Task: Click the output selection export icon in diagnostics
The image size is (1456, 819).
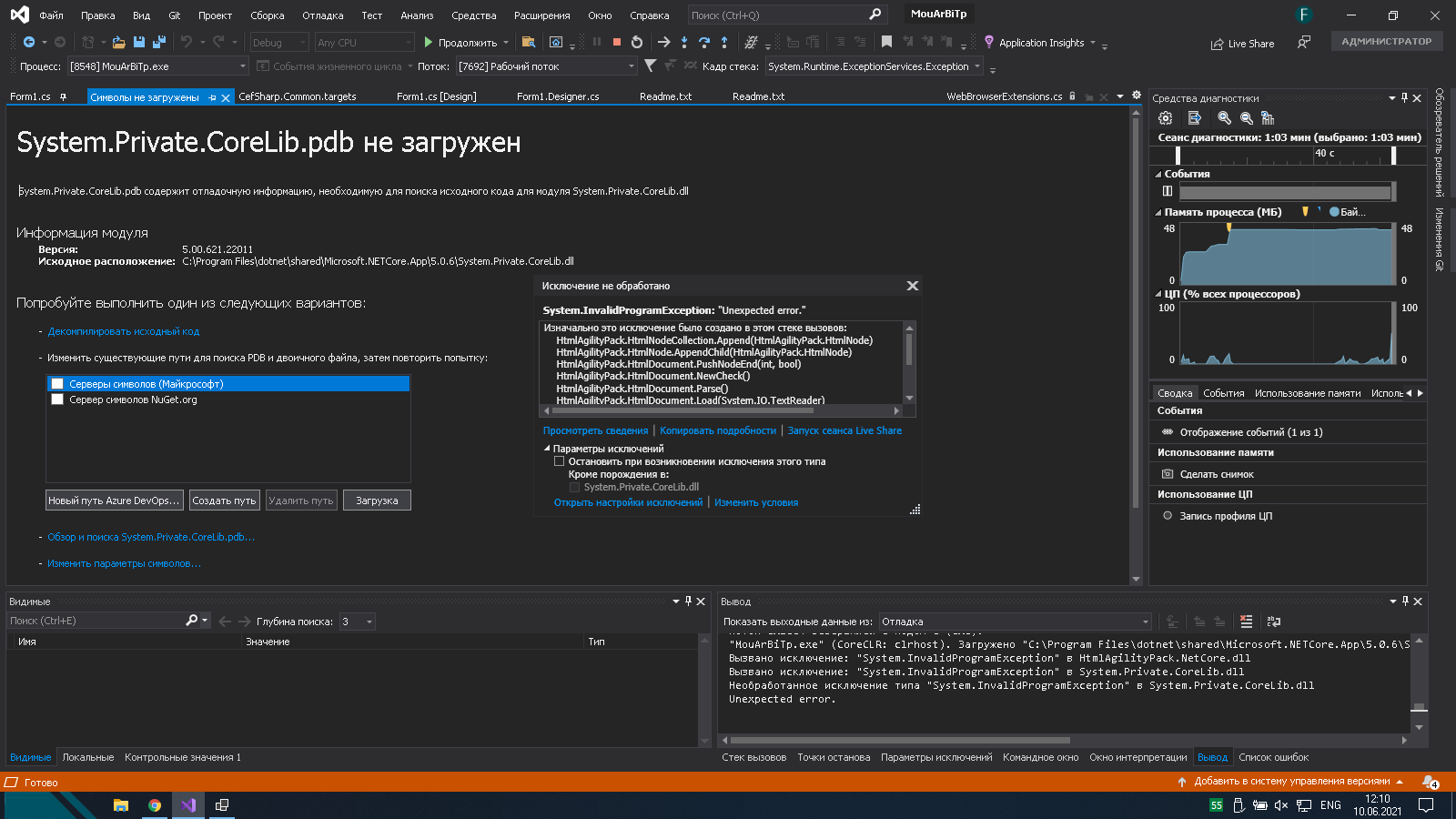Action: point(1195,118)
